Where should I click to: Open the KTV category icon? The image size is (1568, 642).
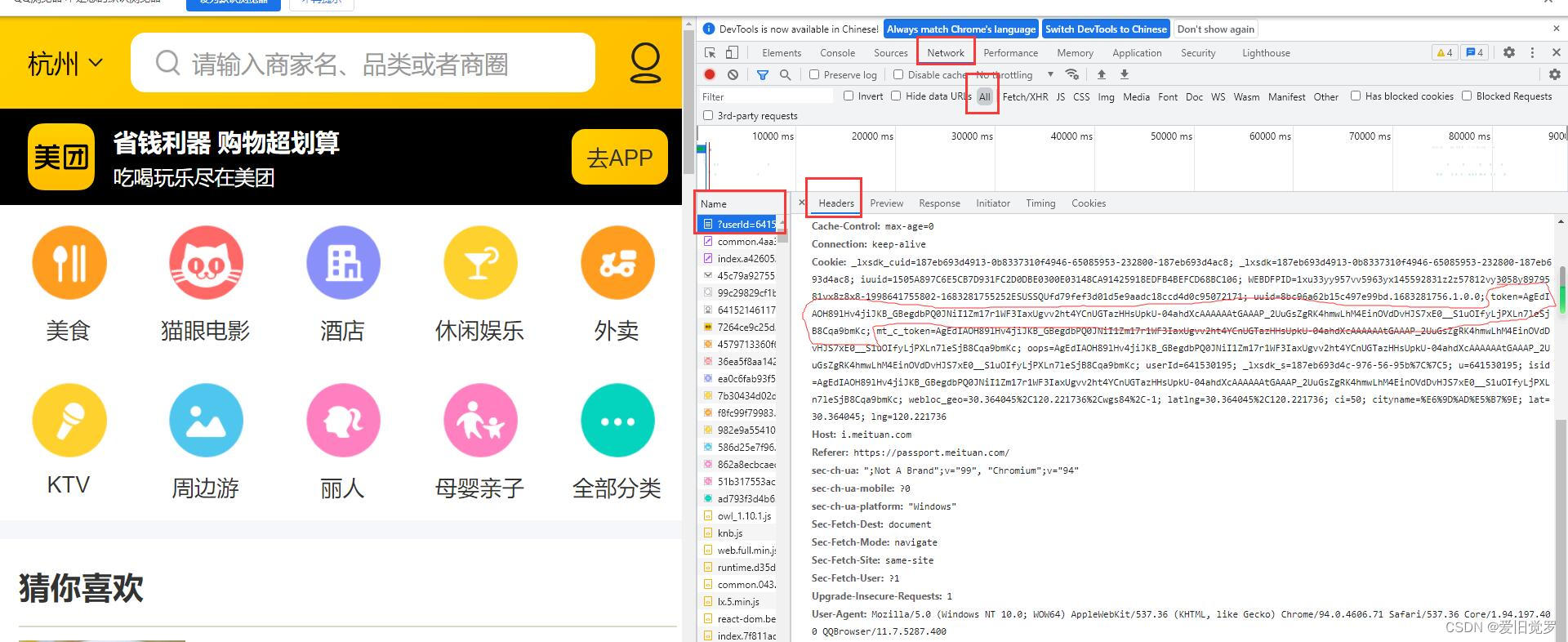coord(69,421)
